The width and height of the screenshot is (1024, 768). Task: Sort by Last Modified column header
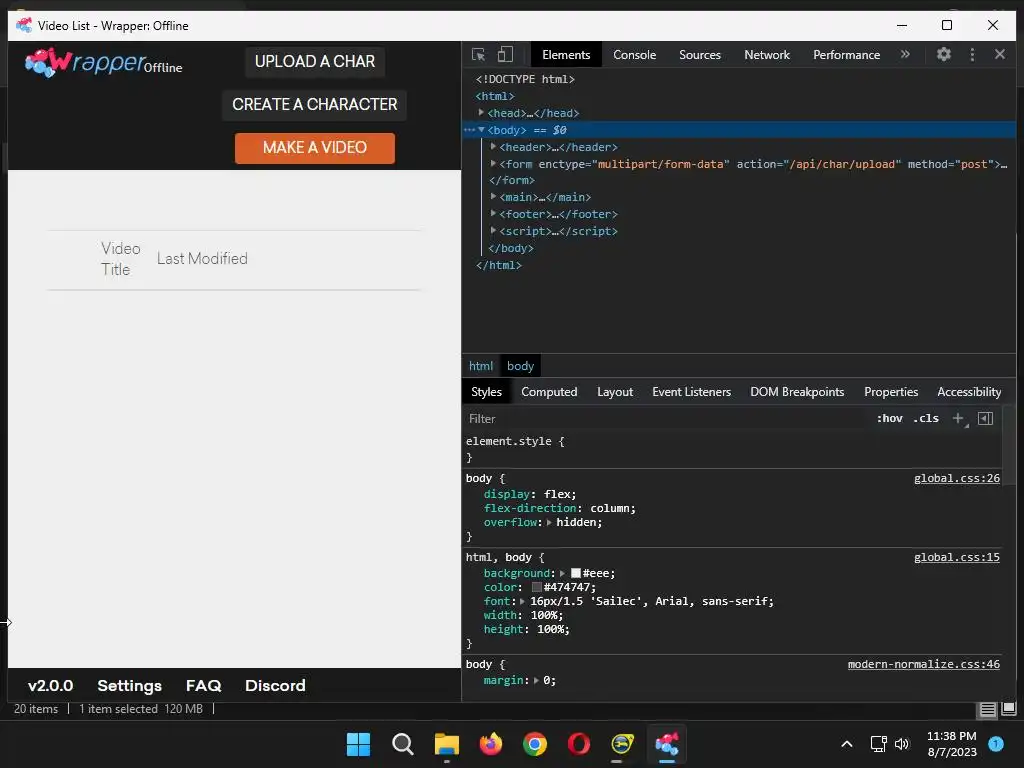click(x=202, y=259)
